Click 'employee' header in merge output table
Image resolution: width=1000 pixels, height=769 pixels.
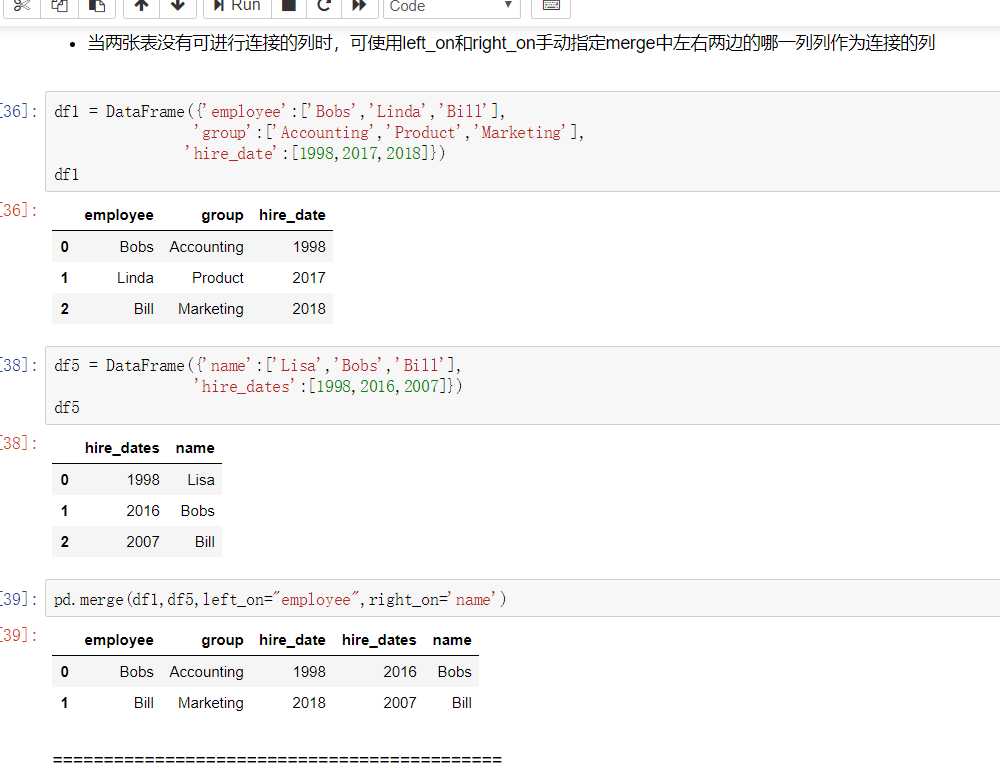[x=119, y=640]
